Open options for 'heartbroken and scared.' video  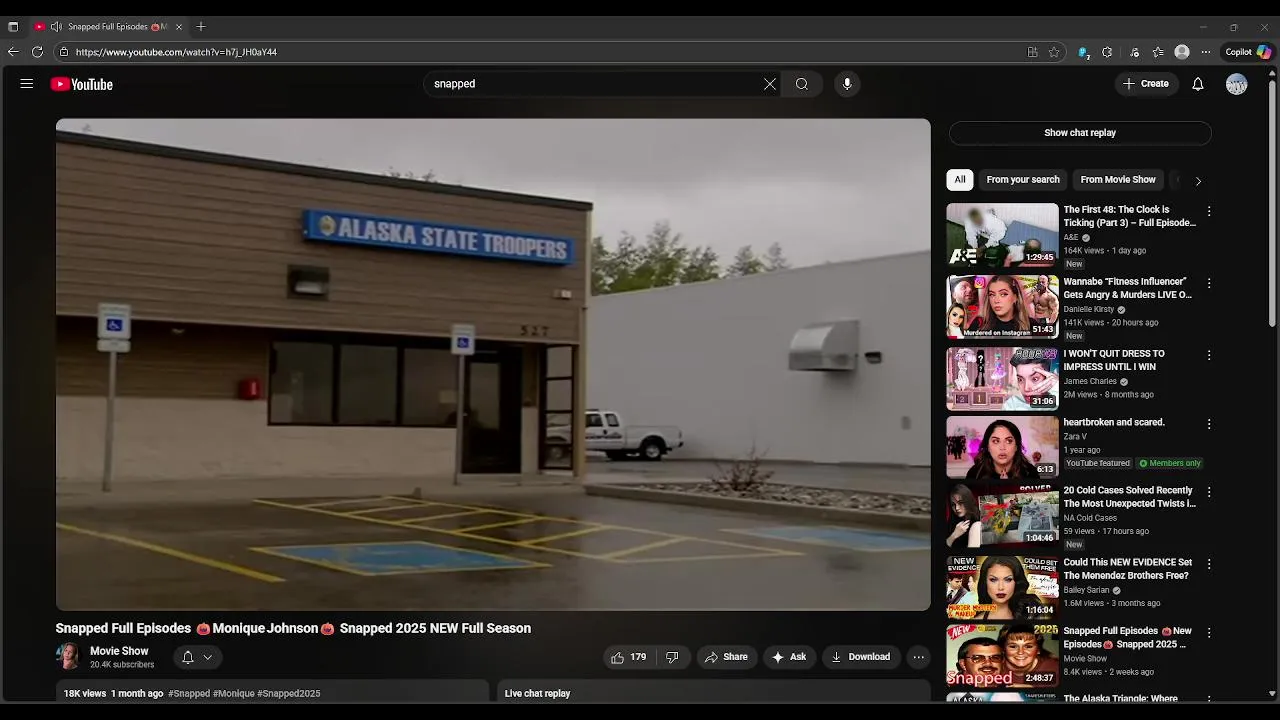coord(1209,424)
